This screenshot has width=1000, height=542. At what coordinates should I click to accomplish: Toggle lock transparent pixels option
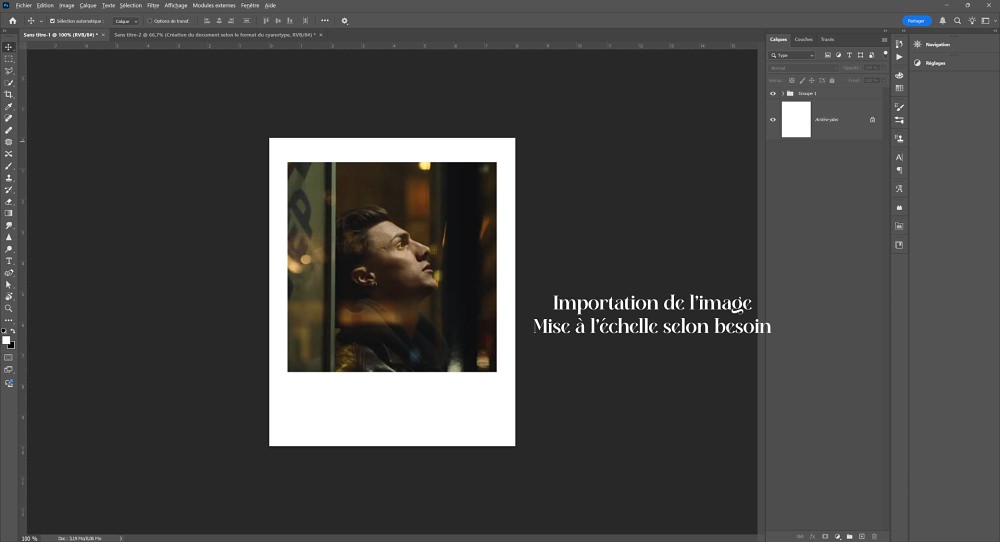pyautogui.click(x=792, y=80)
